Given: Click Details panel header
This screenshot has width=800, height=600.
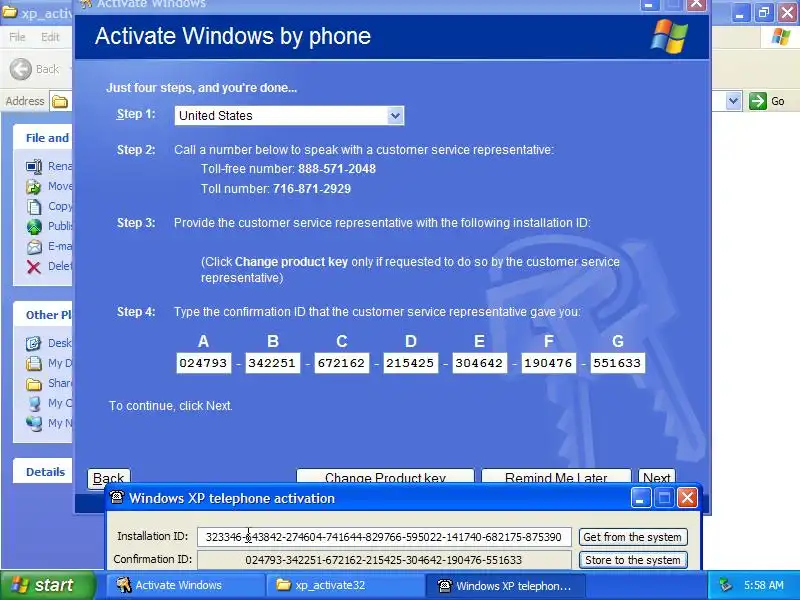Looking at the screenshot, I should point(43,472).
